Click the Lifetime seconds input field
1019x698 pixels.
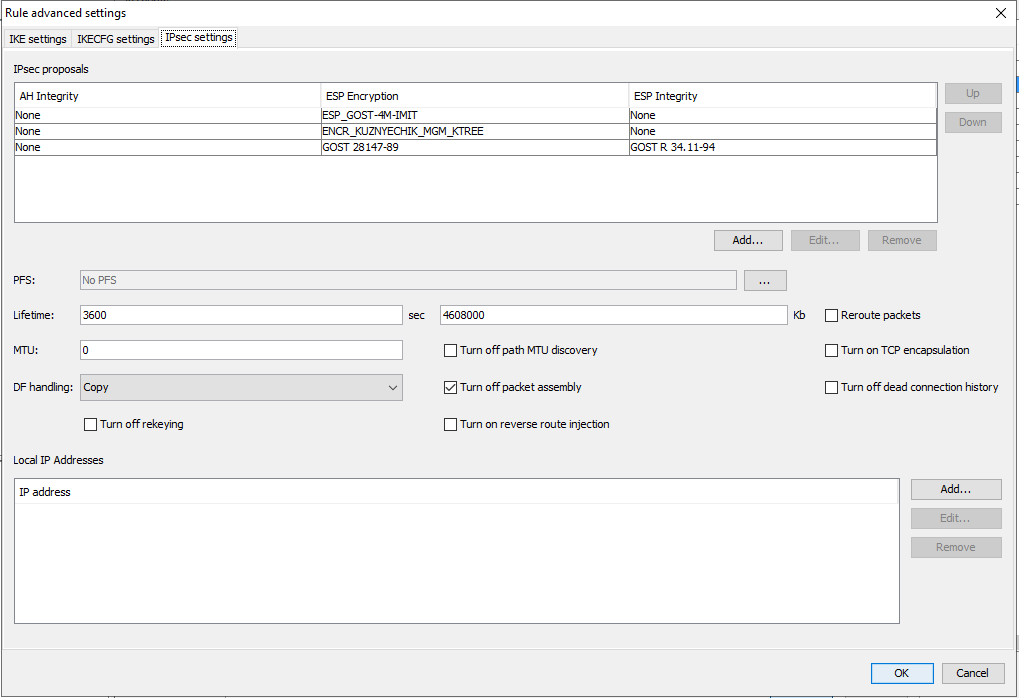click(x=241, y=315)
